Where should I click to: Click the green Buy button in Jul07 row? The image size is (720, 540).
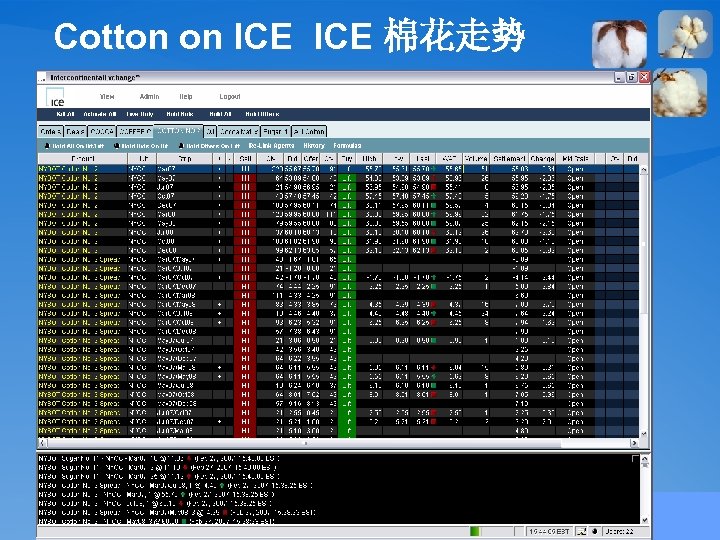pyautogui.click(x=347, y=187)
